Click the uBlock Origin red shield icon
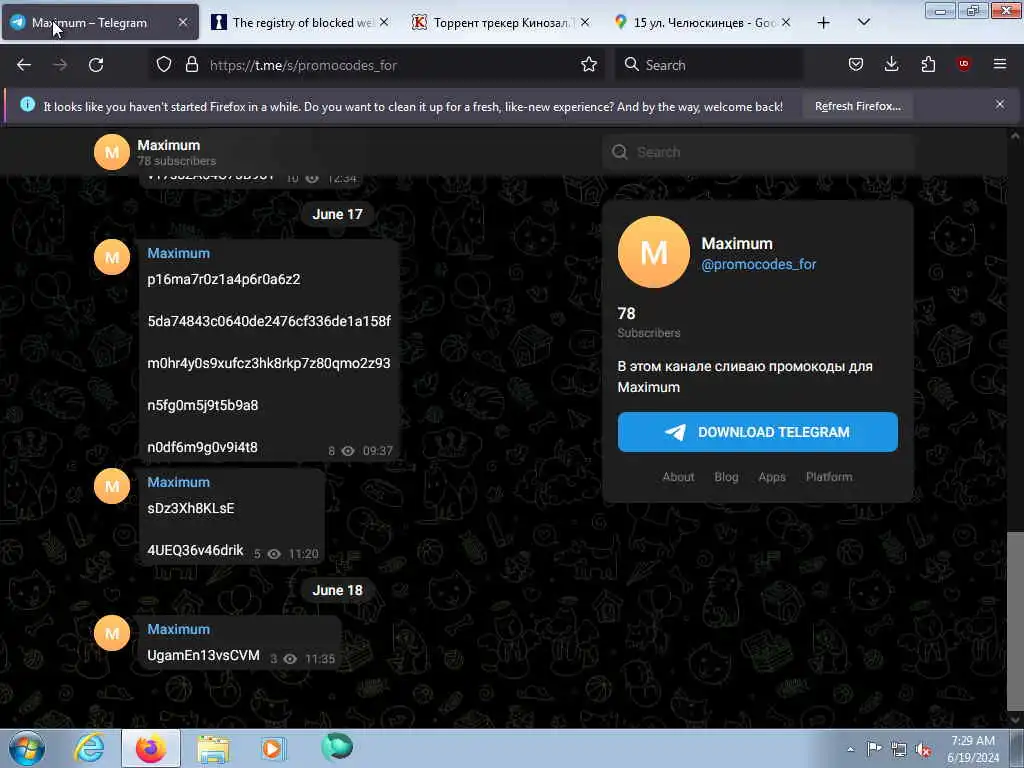 tap(963, 64)
